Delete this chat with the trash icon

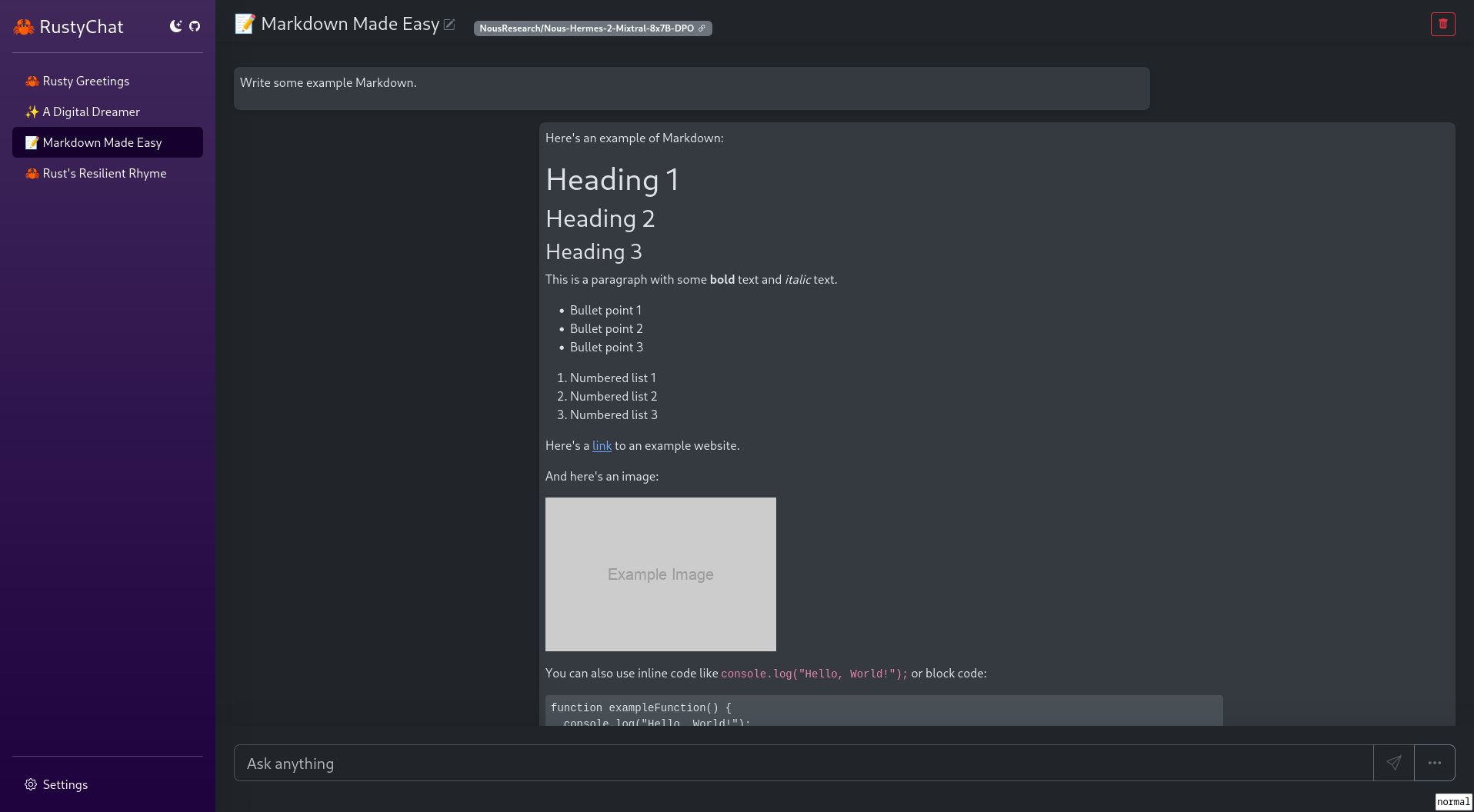1442,24
